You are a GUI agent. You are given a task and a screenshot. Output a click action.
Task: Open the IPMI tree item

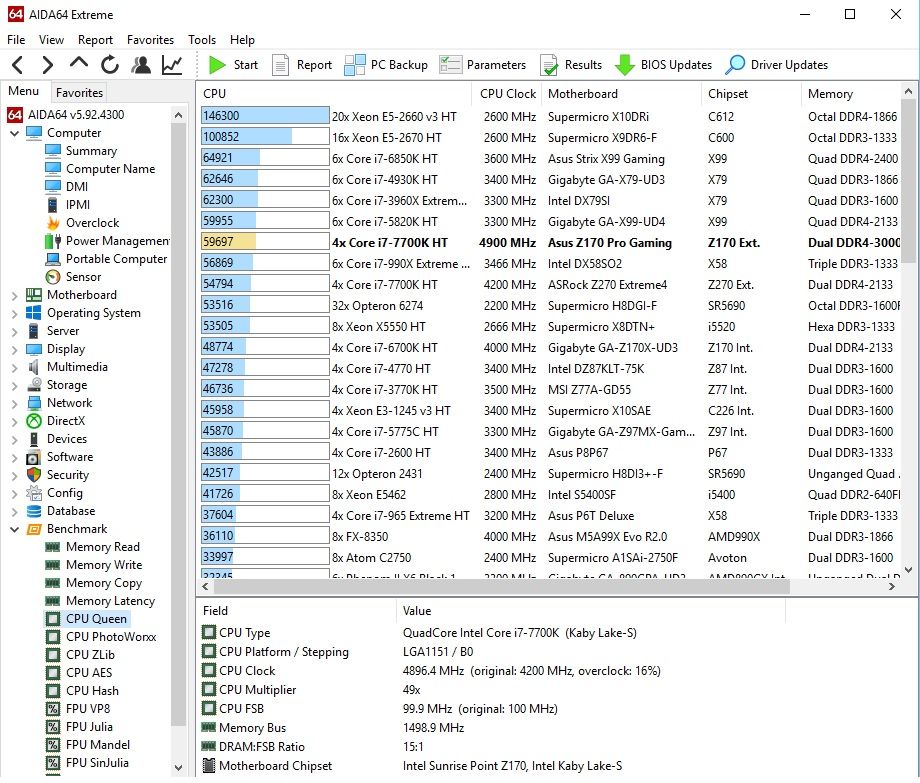[77, 205]
